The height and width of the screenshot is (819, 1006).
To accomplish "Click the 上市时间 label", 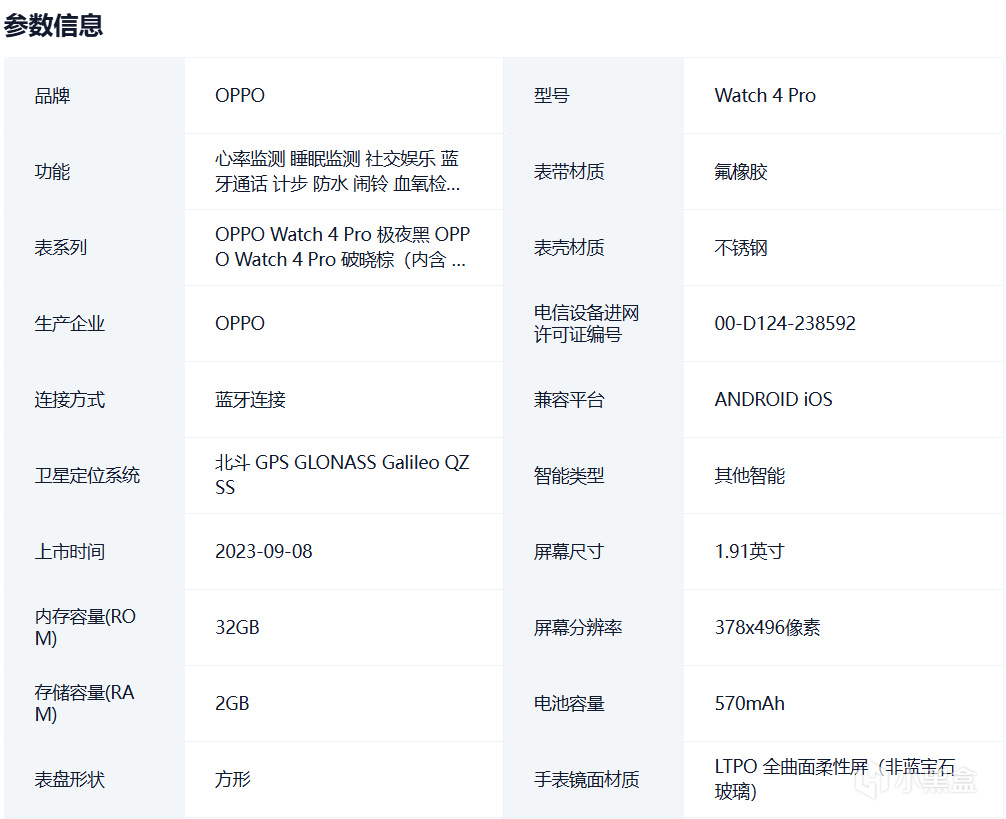I will point(70,552).
